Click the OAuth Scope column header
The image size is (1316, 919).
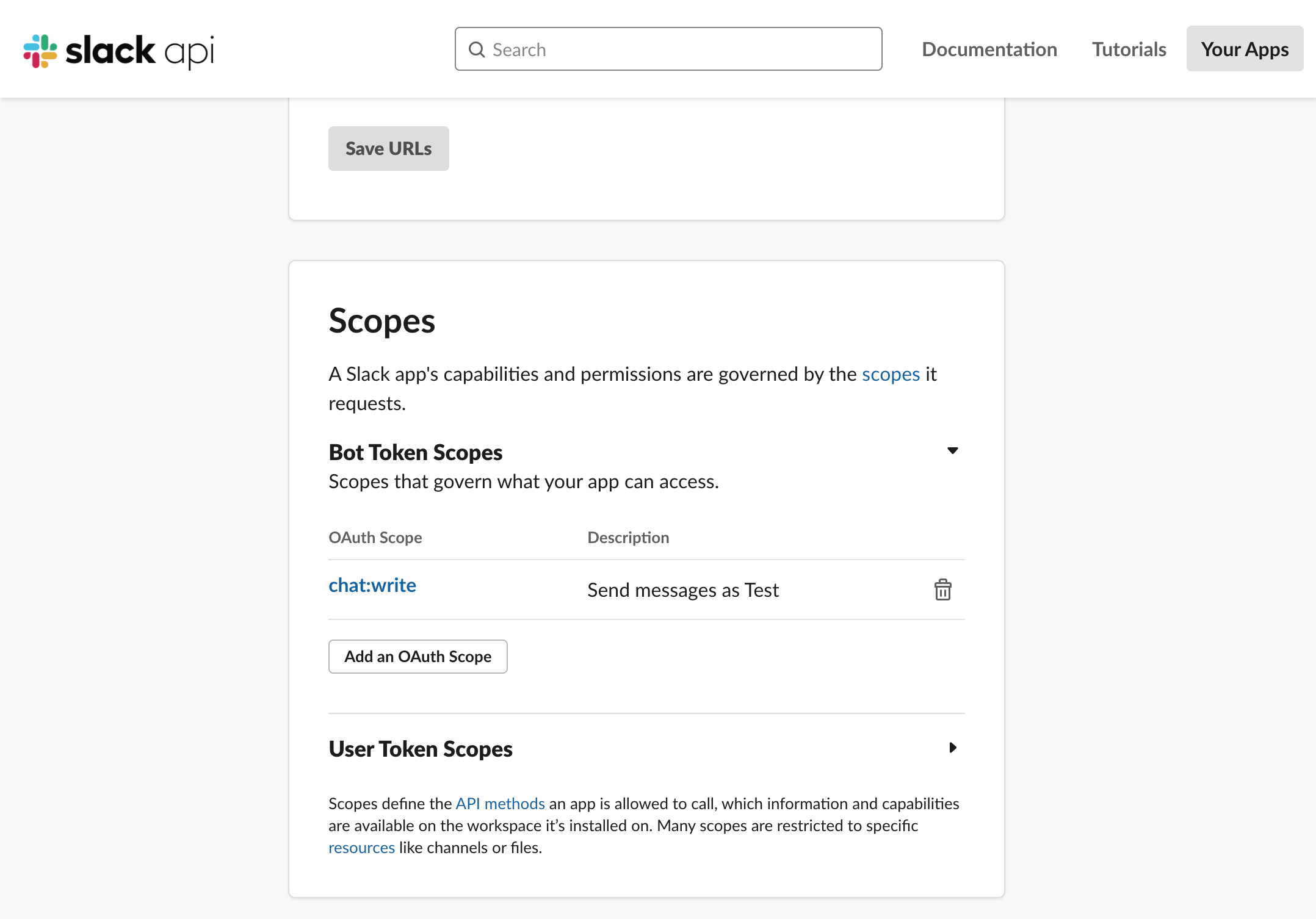click(x=375, y=538)
